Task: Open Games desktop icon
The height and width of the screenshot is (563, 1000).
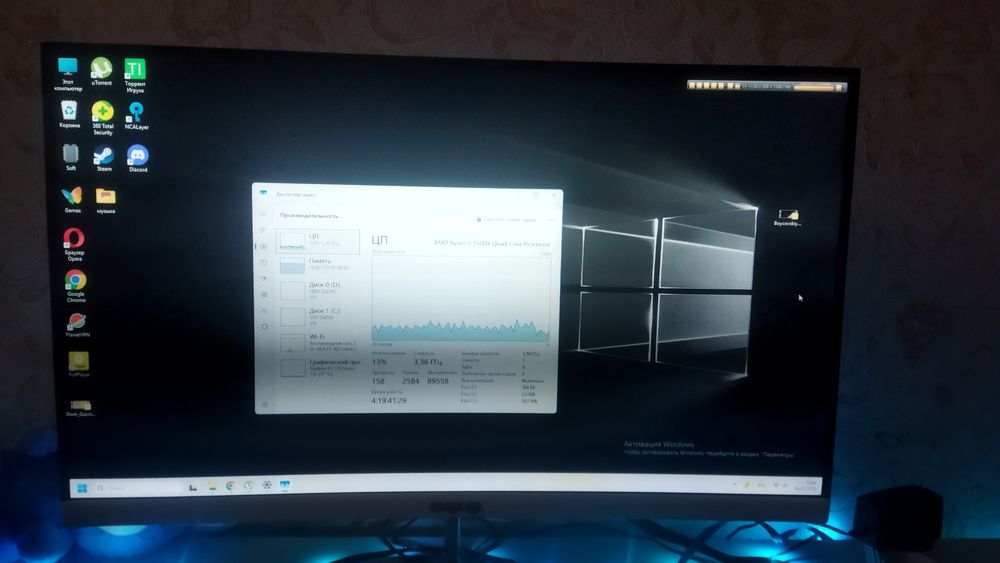Action: 72,200
